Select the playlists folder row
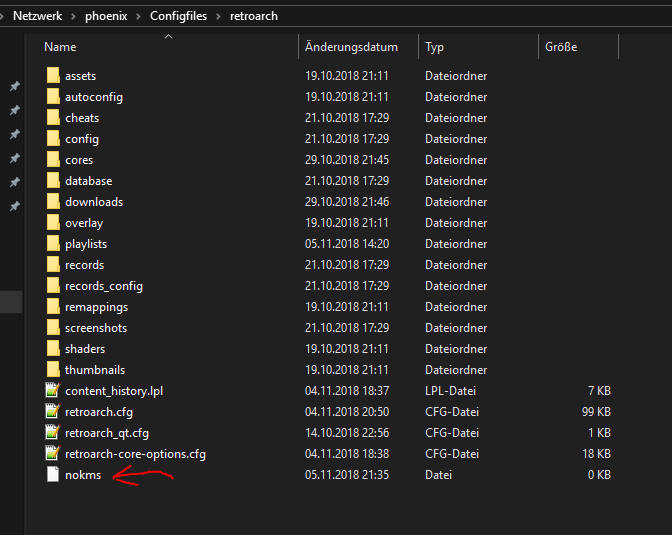 point(86,244)
